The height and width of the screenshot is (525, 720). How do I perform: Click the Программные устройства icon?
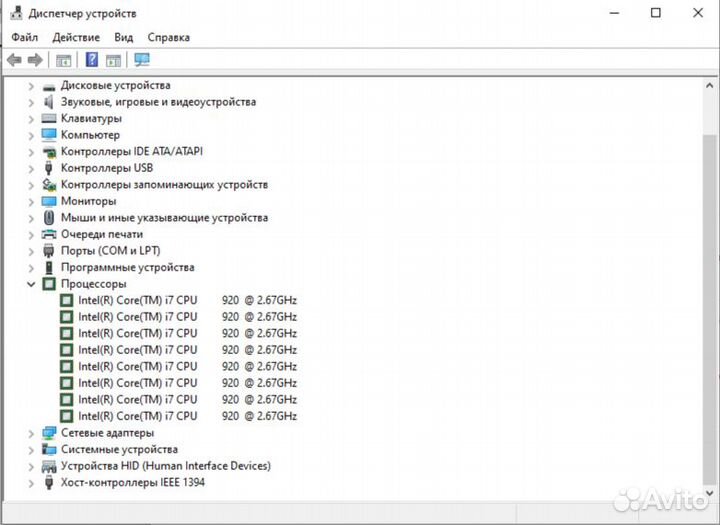(x=49, y=267)
